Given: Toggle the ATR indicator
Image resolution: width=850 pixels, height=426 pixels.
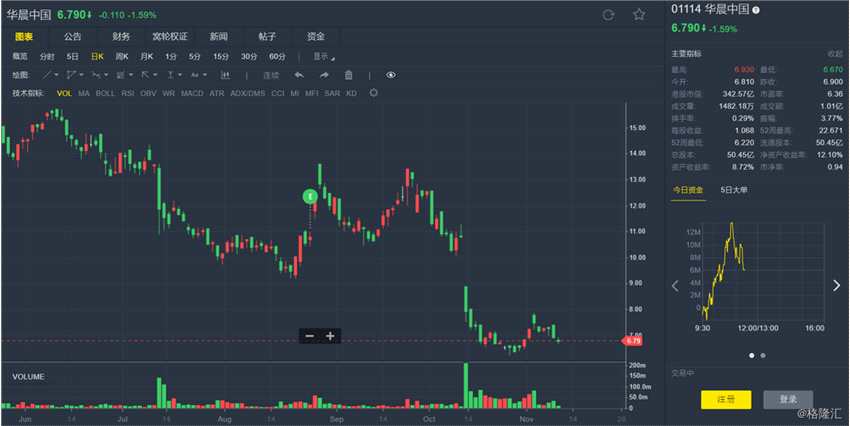Looking at the screenshot, I should tap(217, 93).
